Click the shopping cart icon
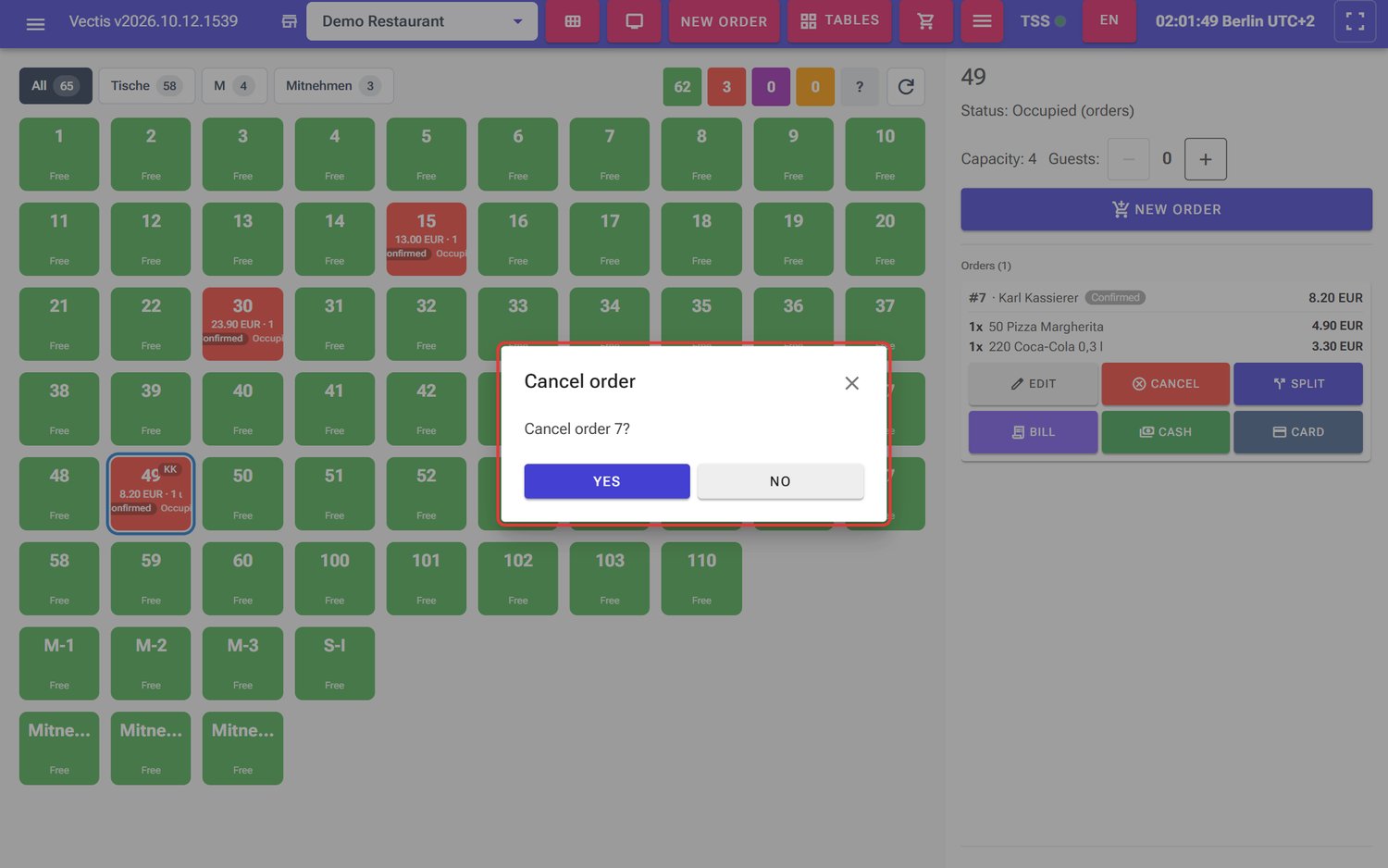1388x868 pixels. click(x=925, y=21)
